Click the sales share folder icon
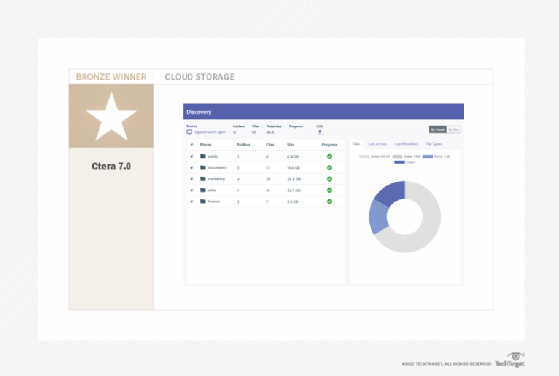The image size is (559, 376). click(x=203, y=190)
